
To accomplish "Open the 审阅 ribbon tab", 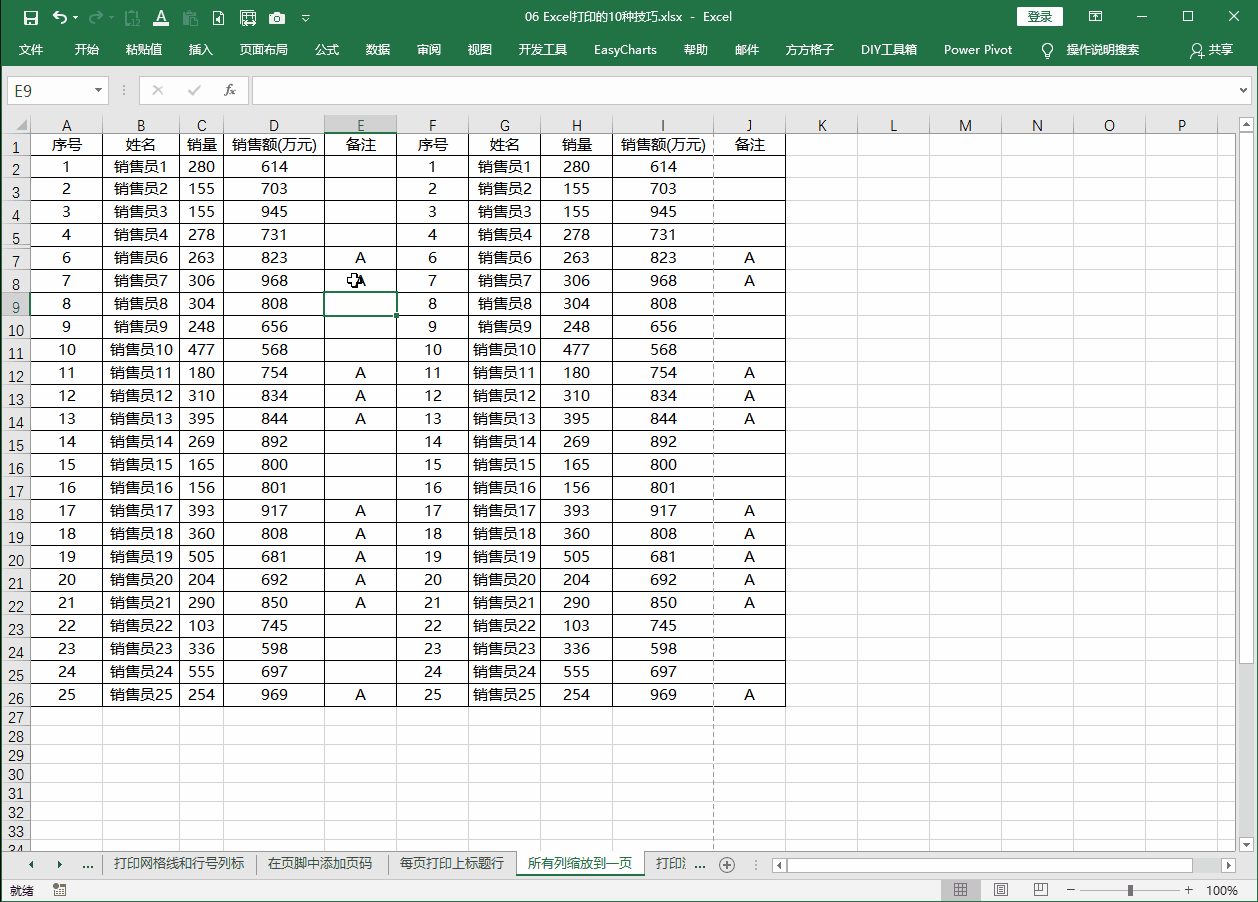I will coord(429,50).
